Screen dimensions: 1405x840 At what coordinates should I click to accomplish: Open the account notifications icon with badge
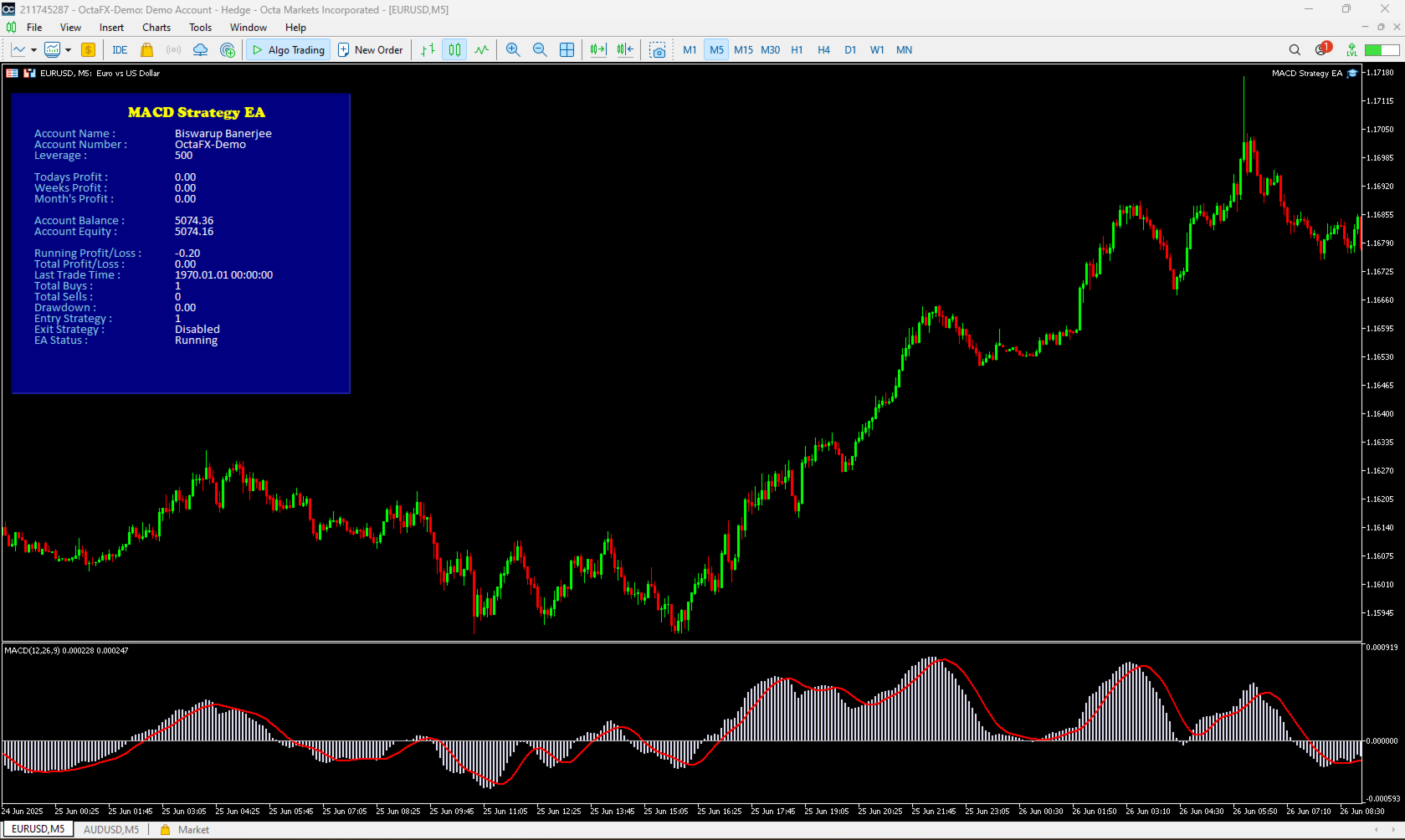coord(1322,49)
